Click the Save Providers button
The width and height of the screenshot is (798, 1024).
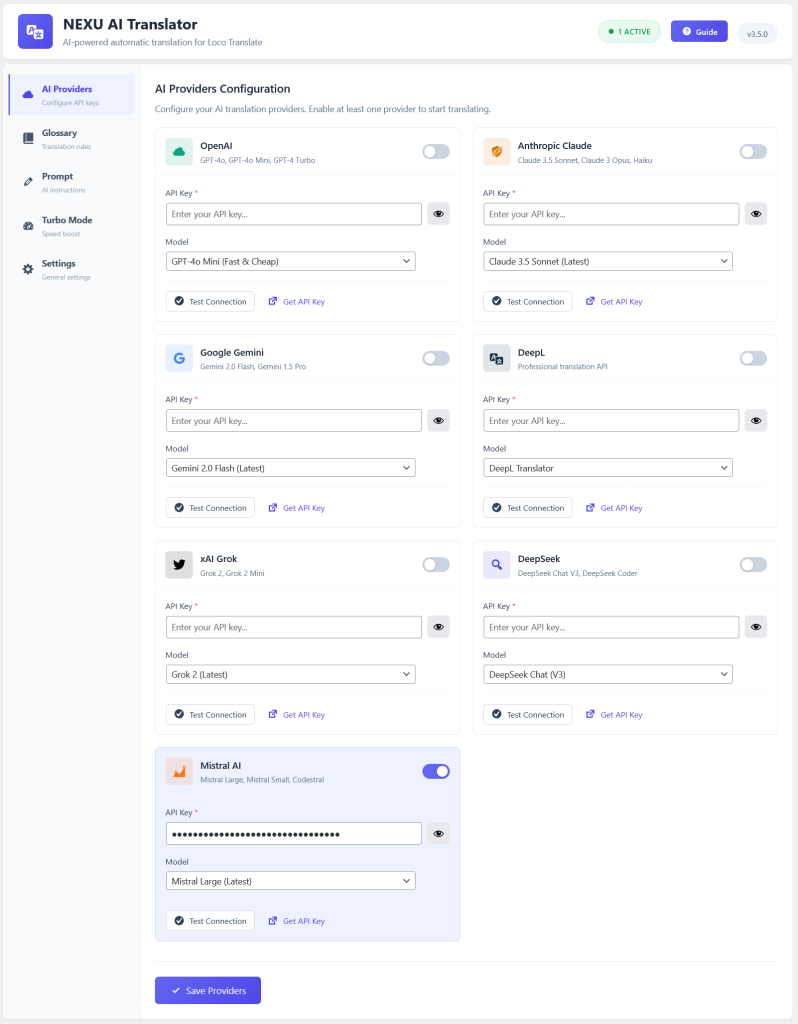coord(208,990)
